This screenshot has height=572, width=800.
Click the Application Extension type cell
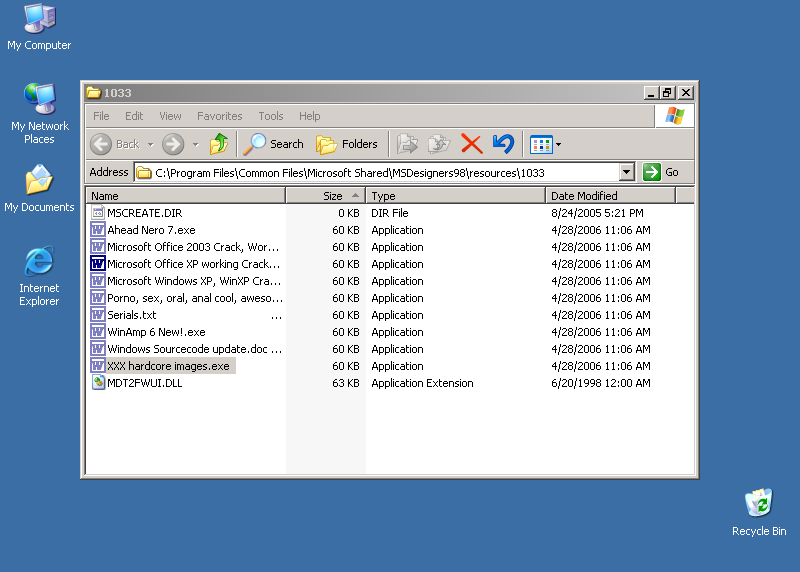point(422,383)
